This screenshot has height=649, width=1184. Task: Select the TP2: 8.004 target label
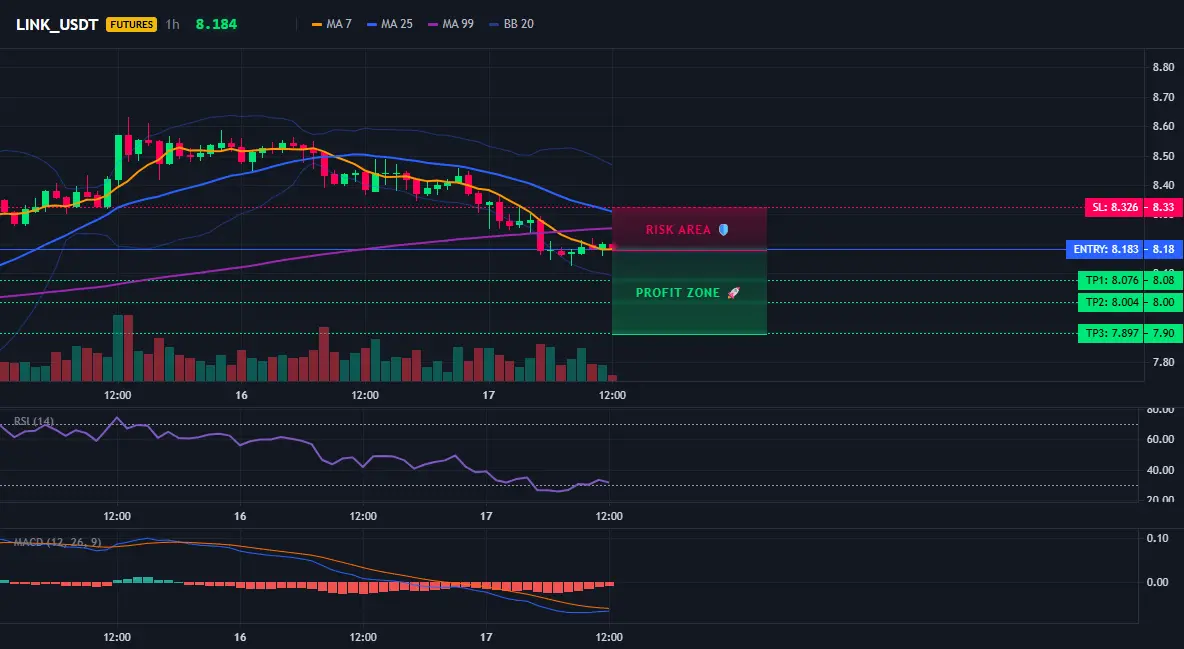point(1111,302)
